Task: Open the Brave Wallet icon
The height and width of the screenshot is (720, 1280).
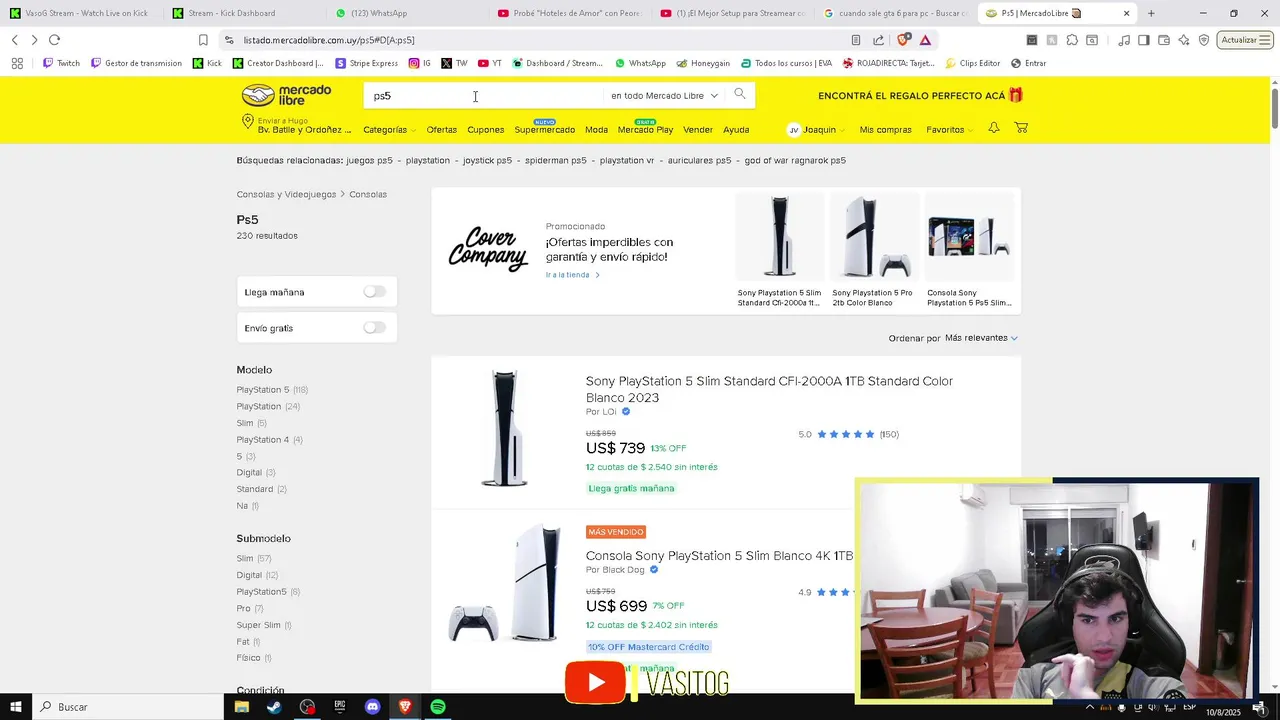Action: coord(1164,40)
